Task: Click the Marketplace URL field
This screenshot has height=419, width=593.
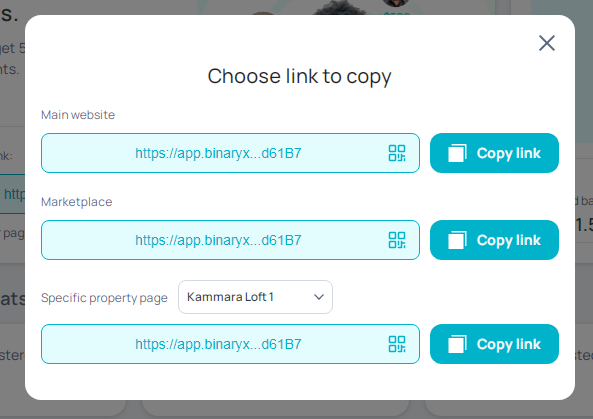Action: pyautogui.click(x=230, y=240)
